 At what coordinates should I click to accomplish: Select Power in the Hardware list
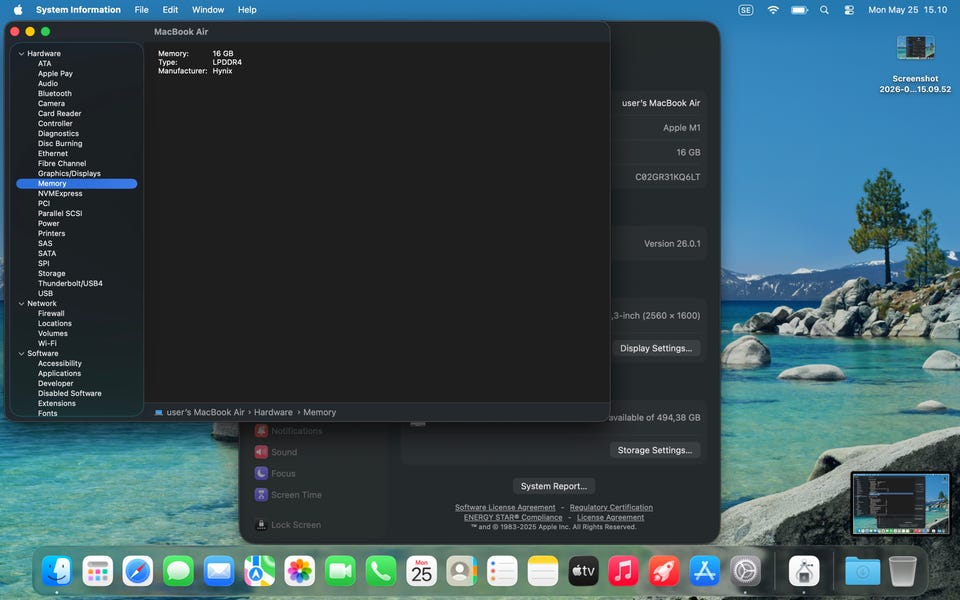48,223
